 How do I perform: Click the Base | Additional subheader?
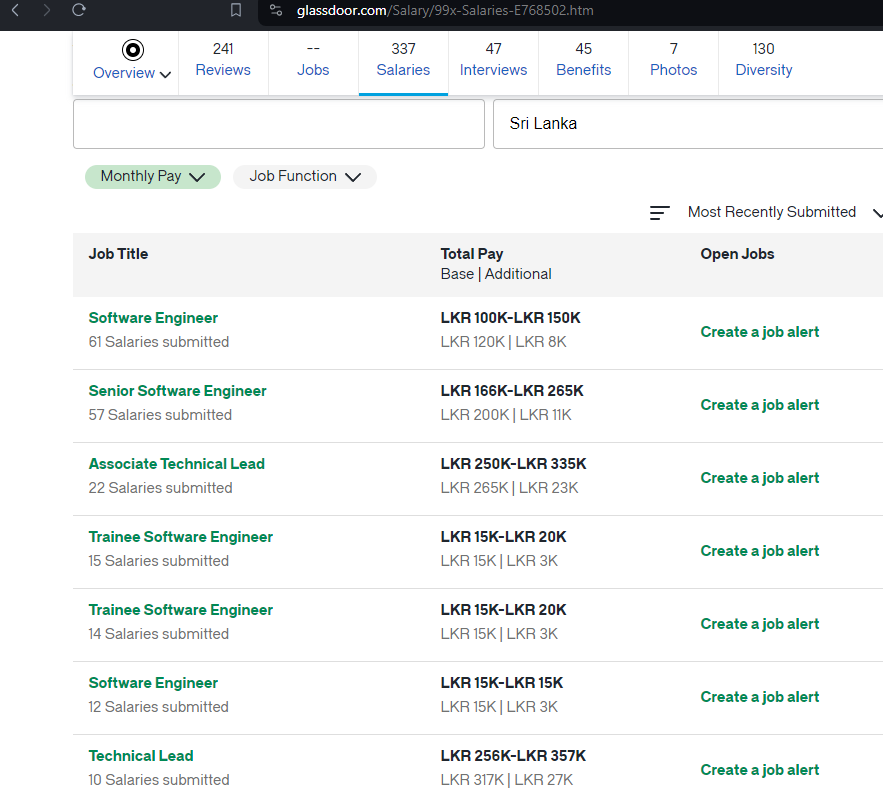coord(496,274)
